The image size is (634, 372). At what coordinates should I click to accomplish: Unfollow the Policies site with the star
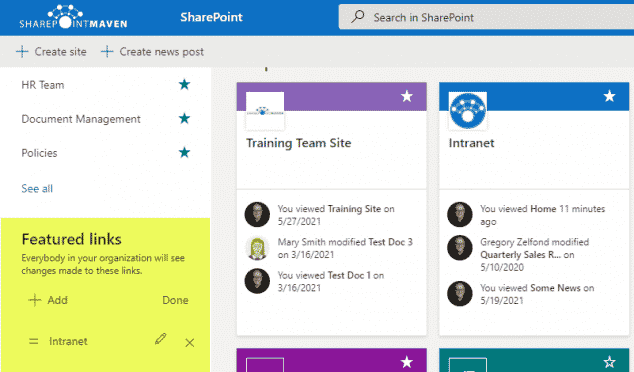[184, 152]
